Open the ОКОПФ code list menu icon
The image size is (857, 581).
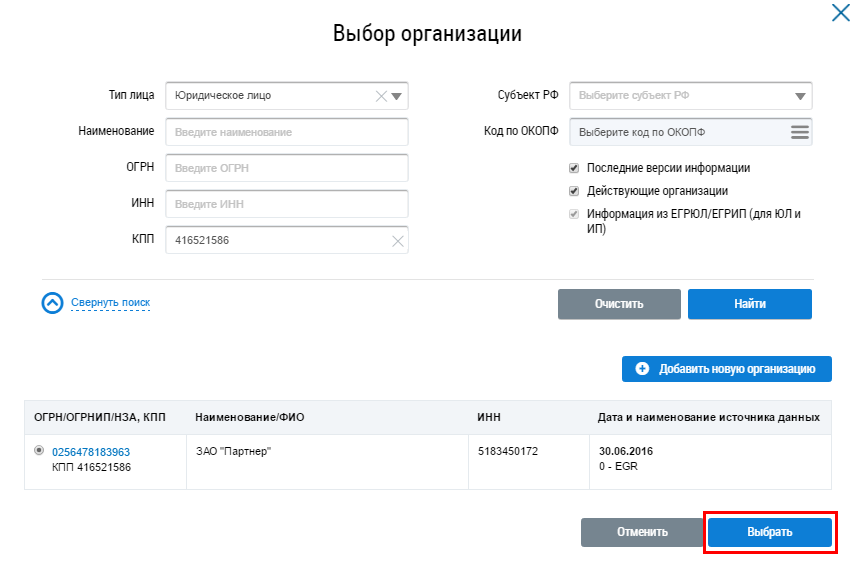799,132
